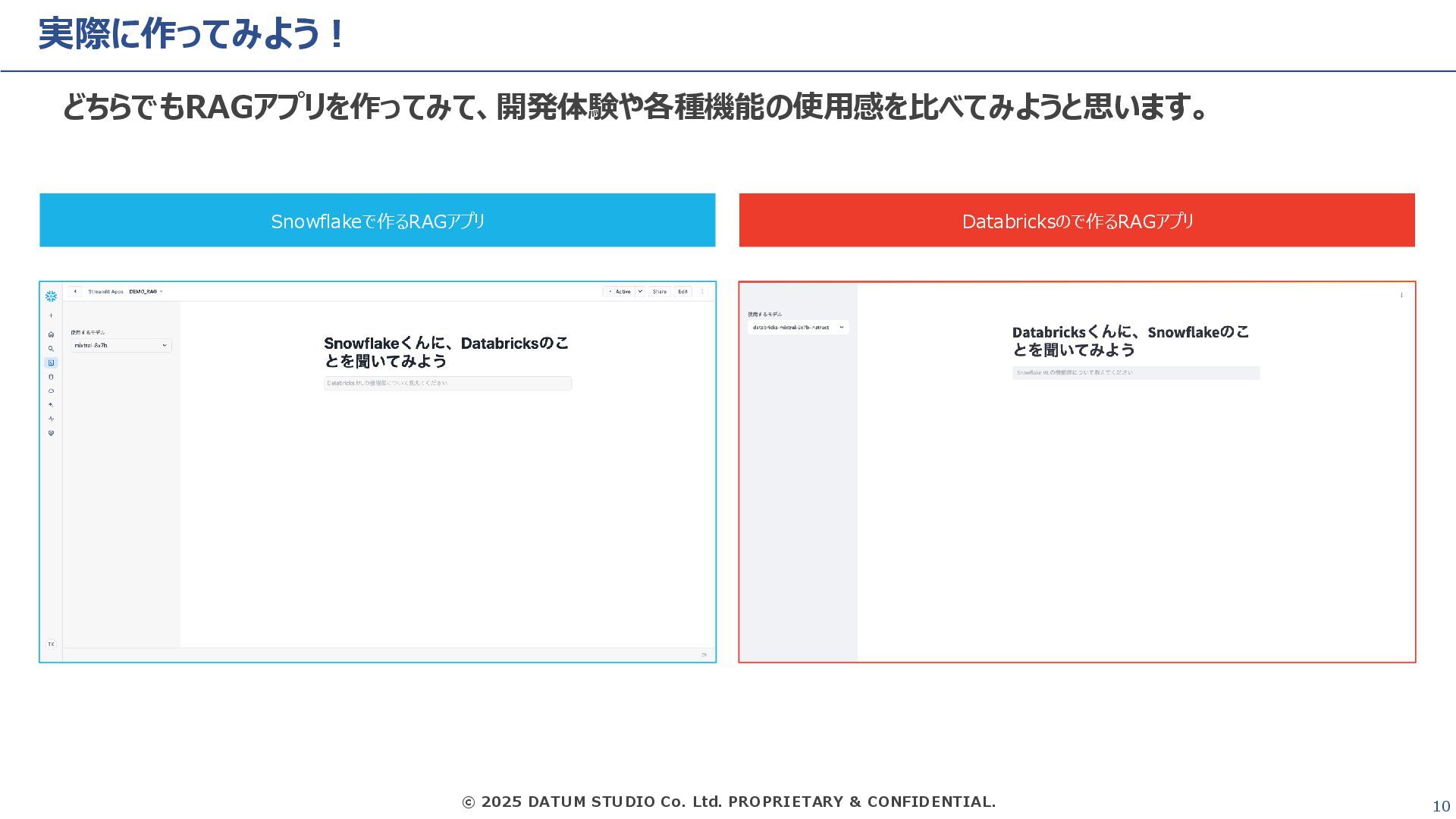Click the Databricks ML question input field
This screenshot has height=819, width=1456.
coord(447,383)
